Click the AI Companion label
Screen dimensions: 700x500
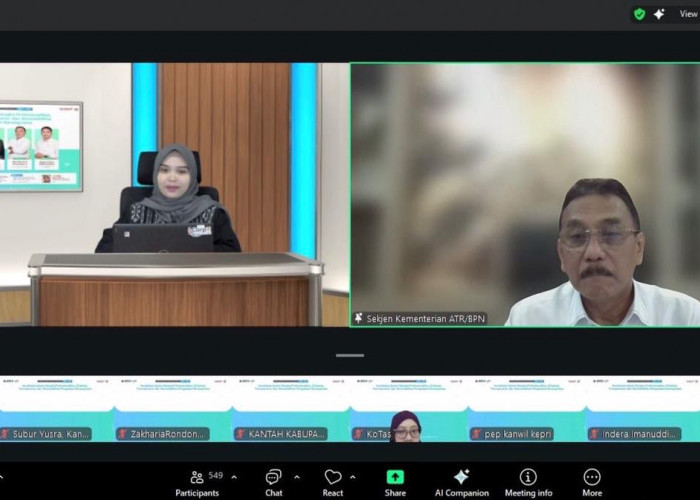[462, 493]
